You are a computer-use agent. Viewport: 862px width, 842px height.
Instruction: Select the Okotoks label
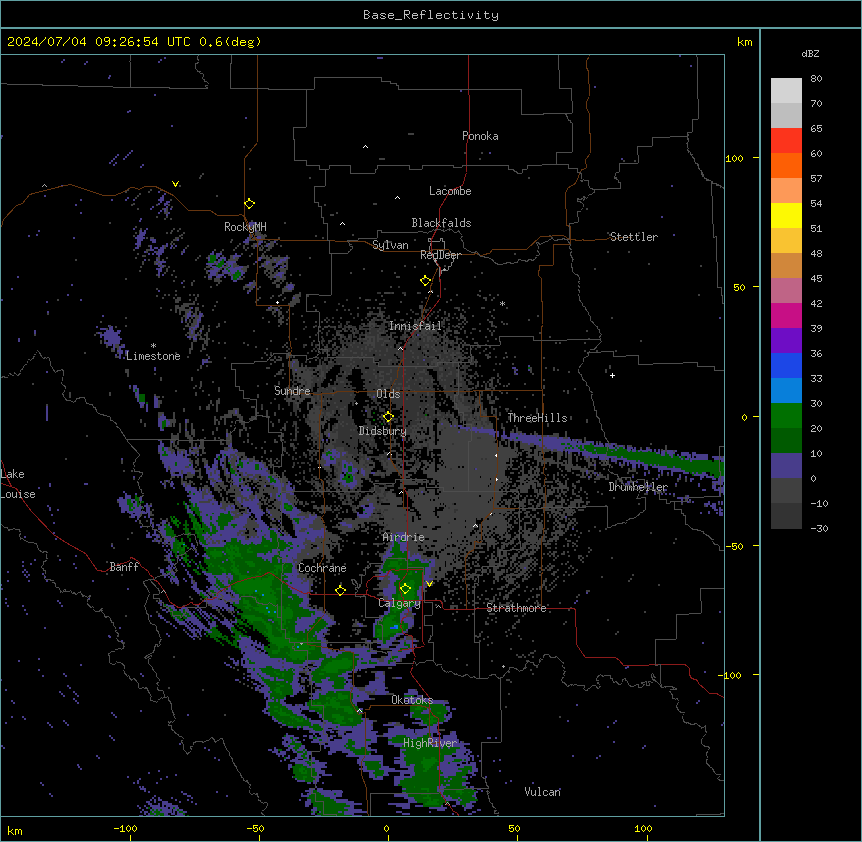[412, 700]
